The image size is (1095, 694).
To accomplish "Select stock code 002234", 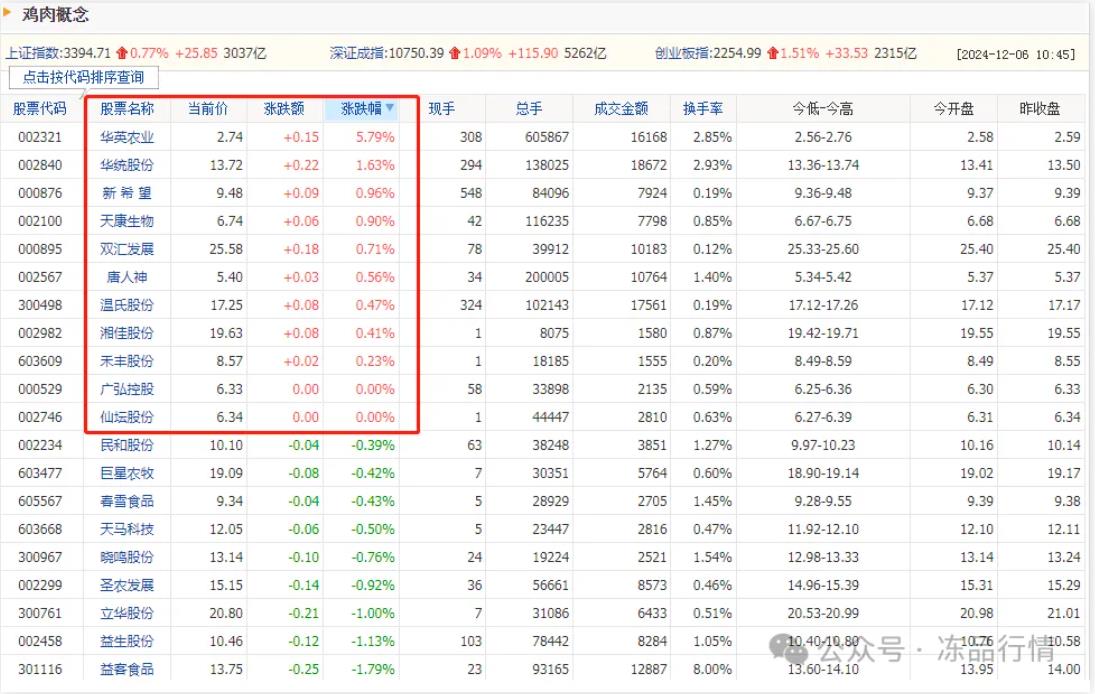I will [40, 445].
